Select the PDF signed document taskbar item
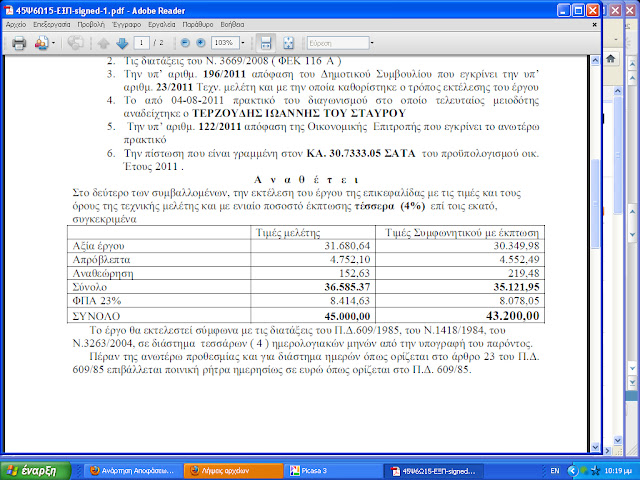 [434, 471]
